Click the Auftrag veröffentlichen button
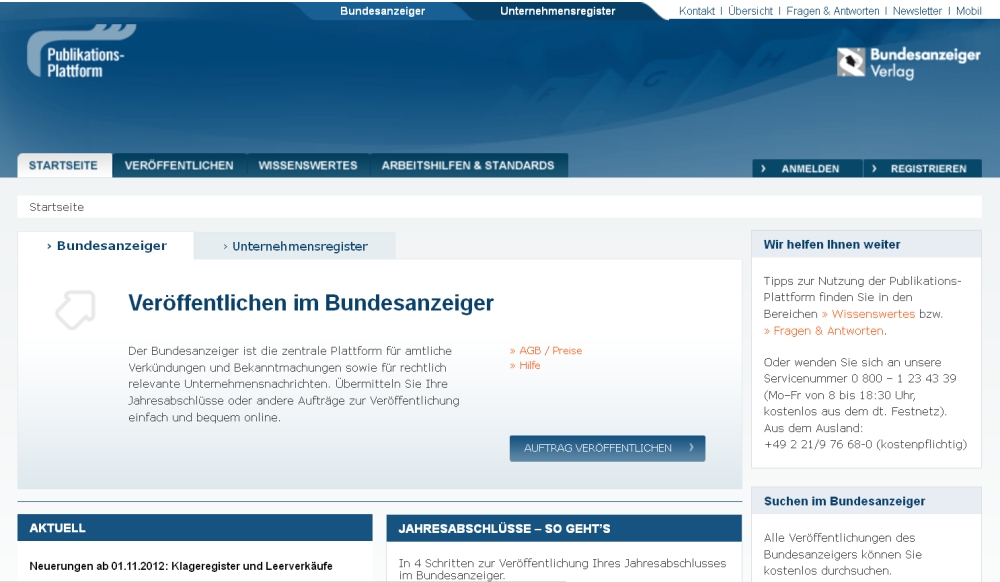Screen dimensions: 1000x582 click(x=607, y=448)
